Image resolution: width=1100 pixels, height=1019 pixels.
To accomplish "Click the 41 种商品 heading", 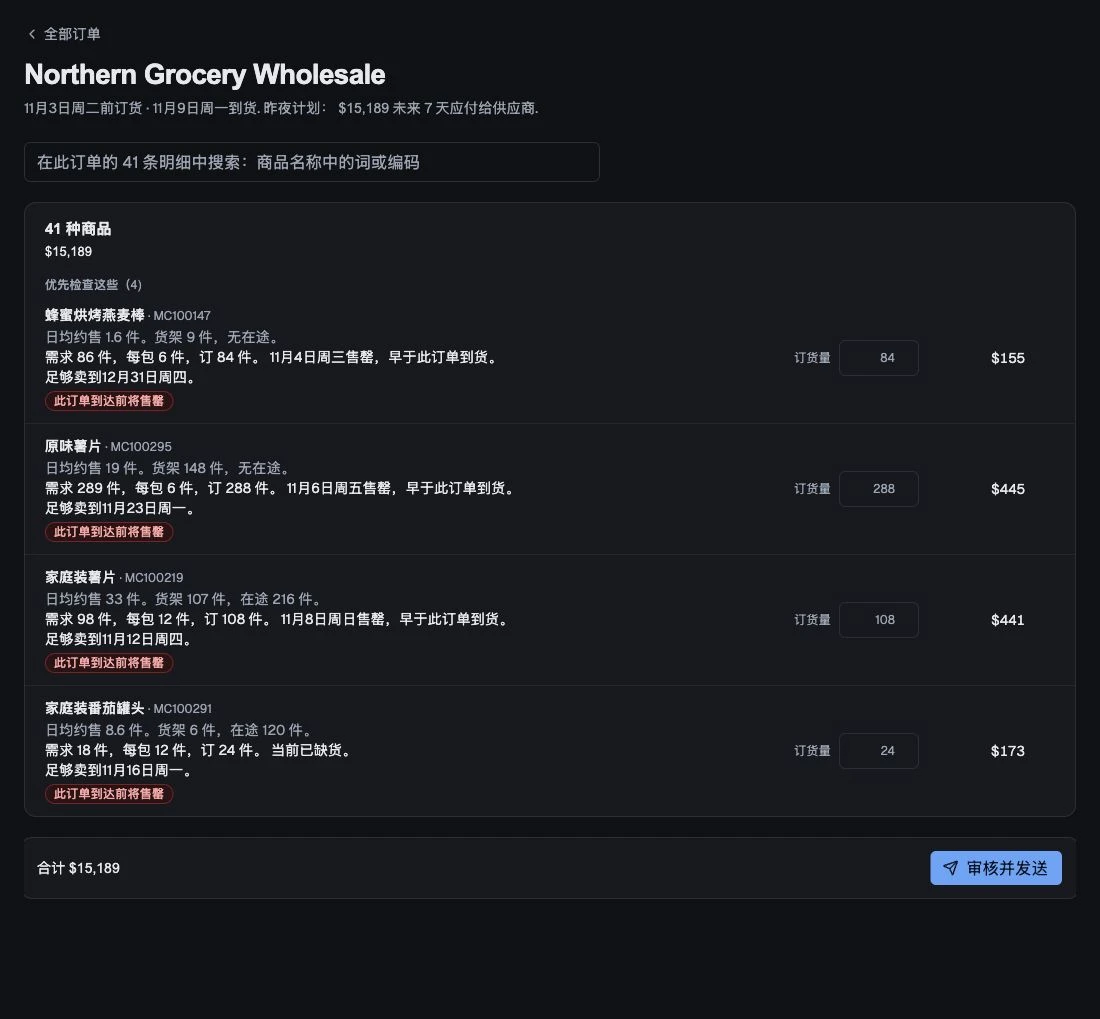I will click(78, 229).
